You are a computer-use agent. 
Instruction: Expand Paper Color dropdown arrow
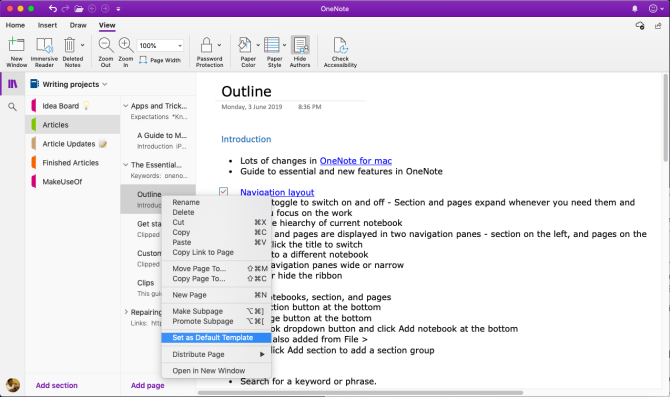click(x=258, y=45)
